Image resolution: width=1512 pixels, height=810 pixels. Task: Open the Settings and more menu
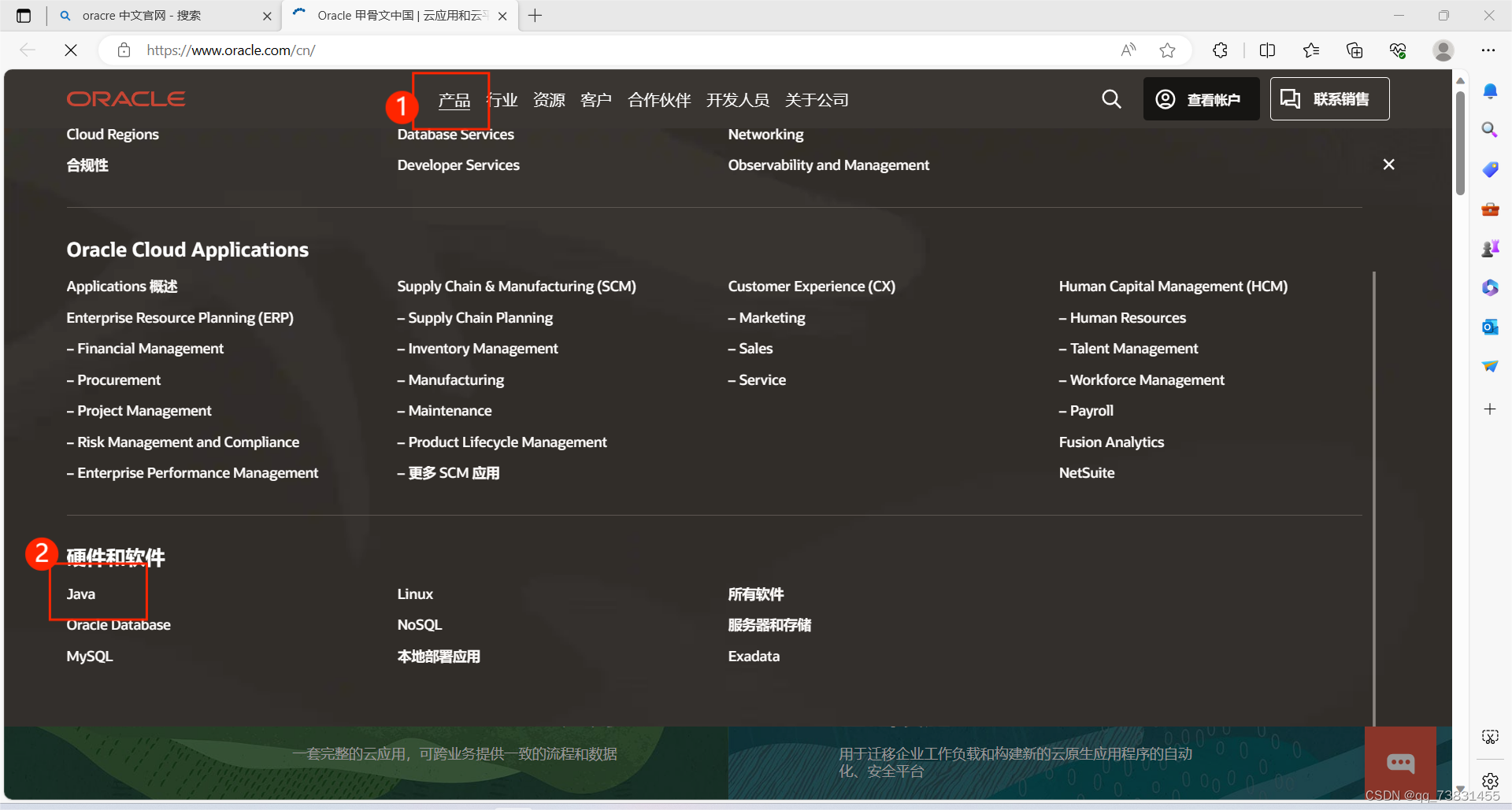coord(1490,50)
